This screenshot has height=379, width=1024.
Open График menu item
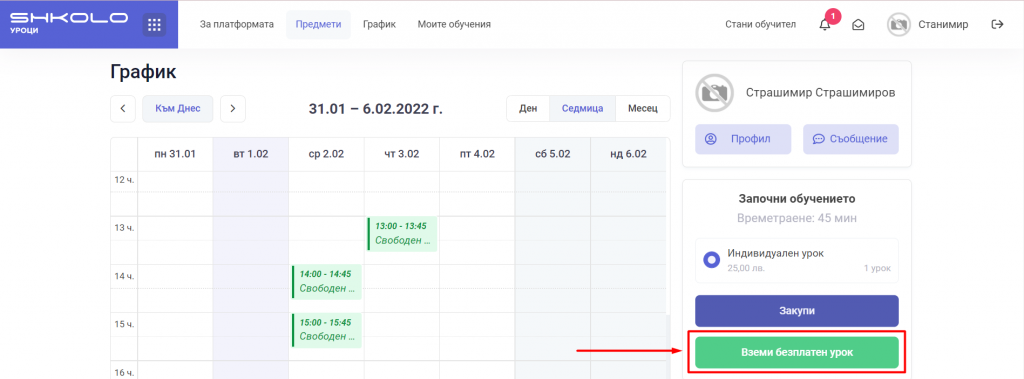pyautogui.click(x=379, y=25)
